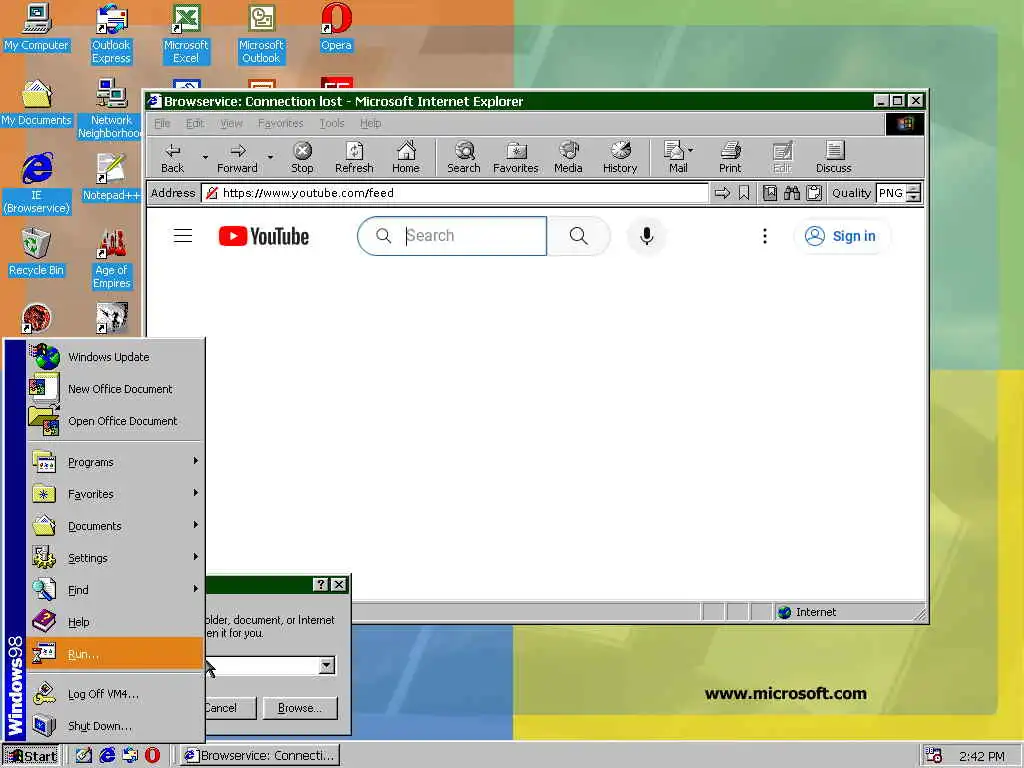
Task: Go to the Home page icon
Action: click(x=406, y=157)
